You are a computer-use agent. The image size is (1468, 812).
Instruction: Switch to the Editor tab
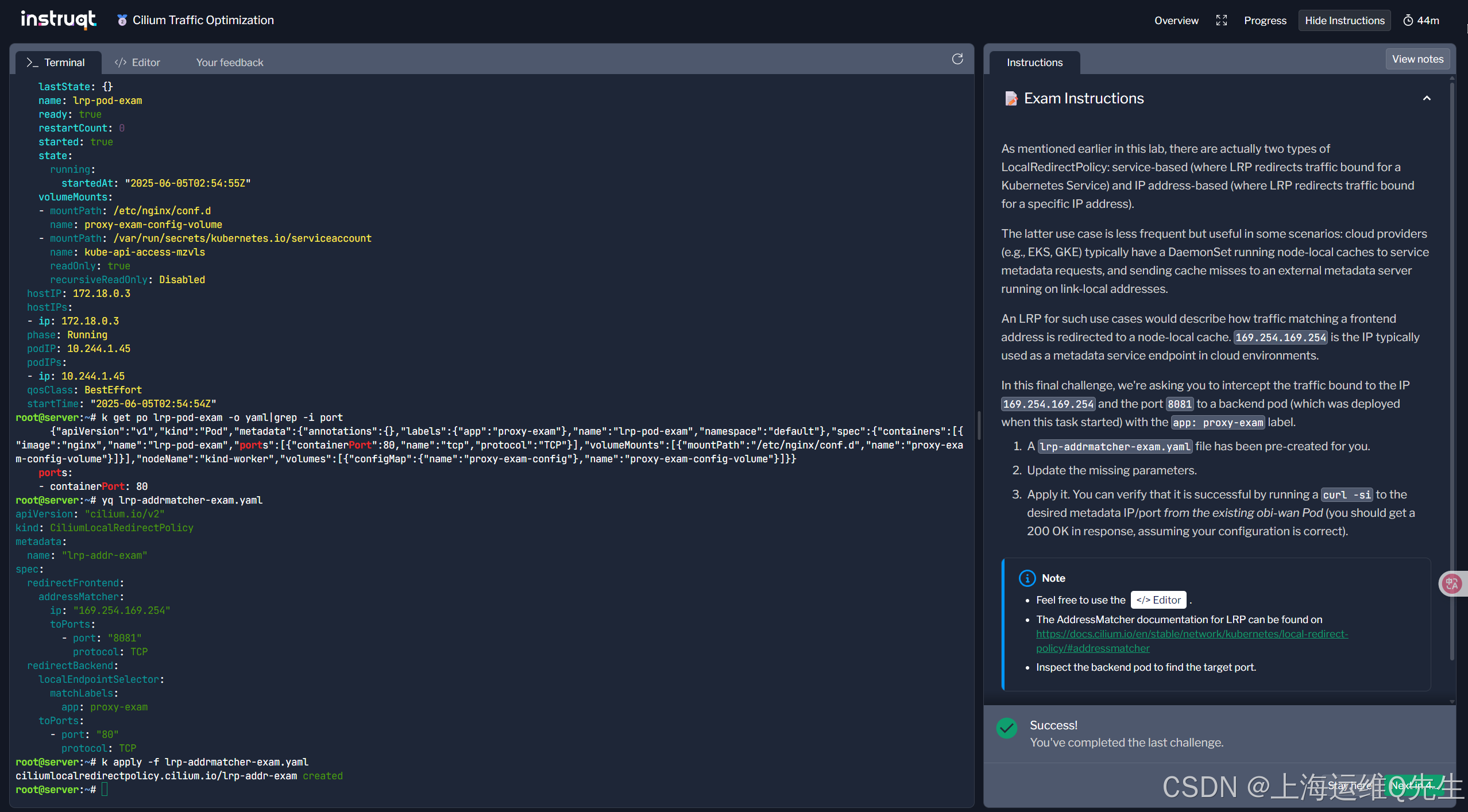pyautogui.click(x=138, y=62)
